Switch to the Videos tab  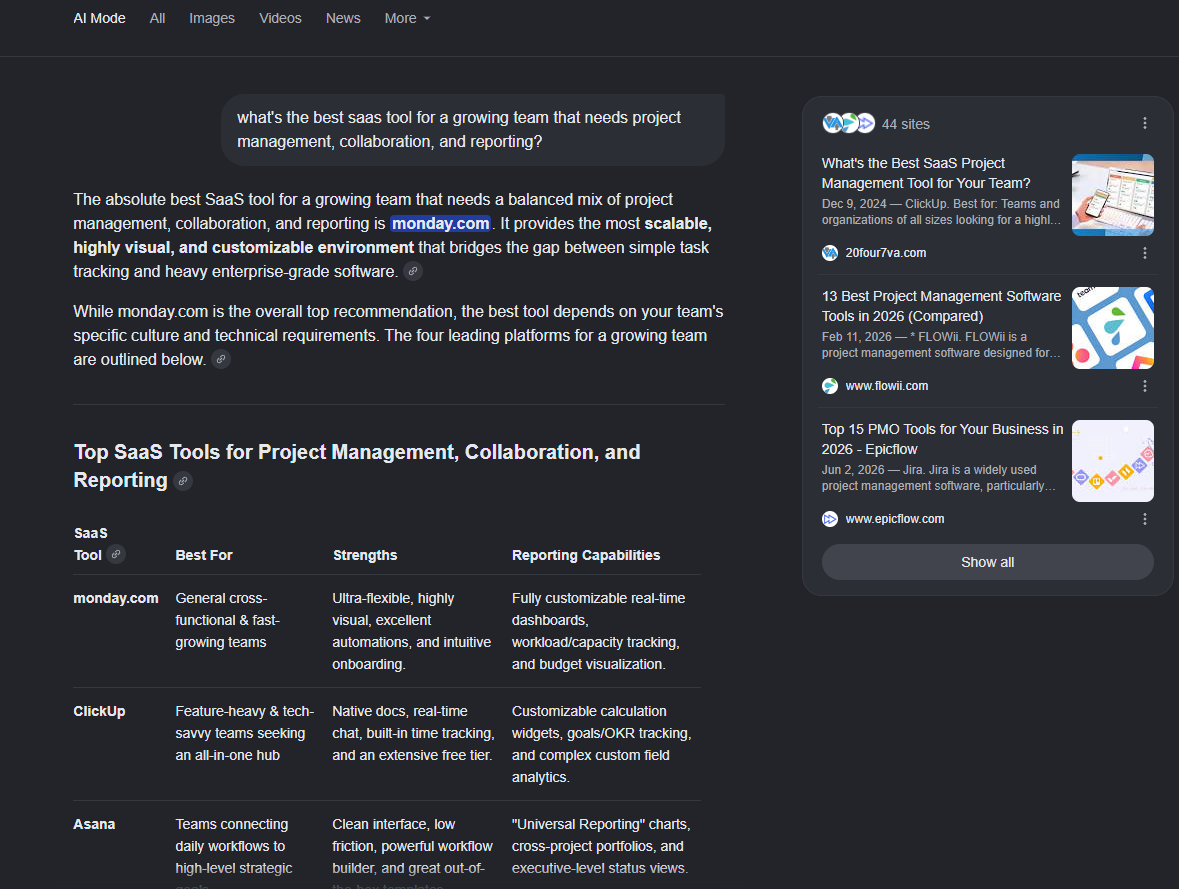[x=280, y=18]
